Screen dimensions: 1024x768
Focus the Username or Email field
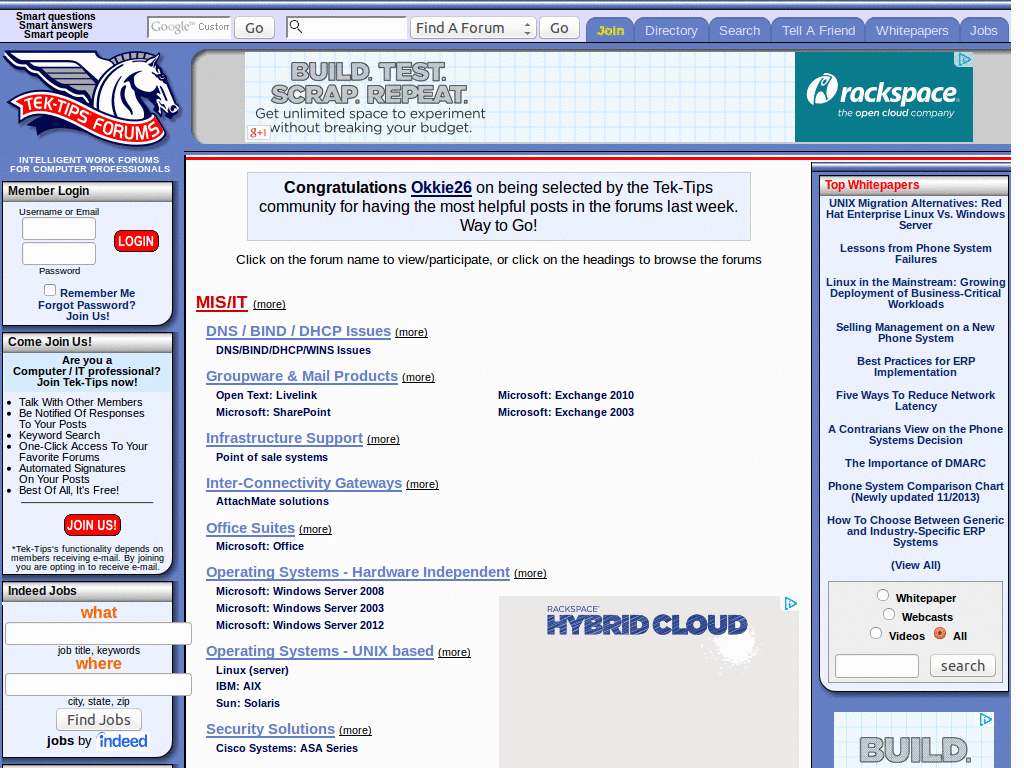pyautogui.click(x=59, y=229)
